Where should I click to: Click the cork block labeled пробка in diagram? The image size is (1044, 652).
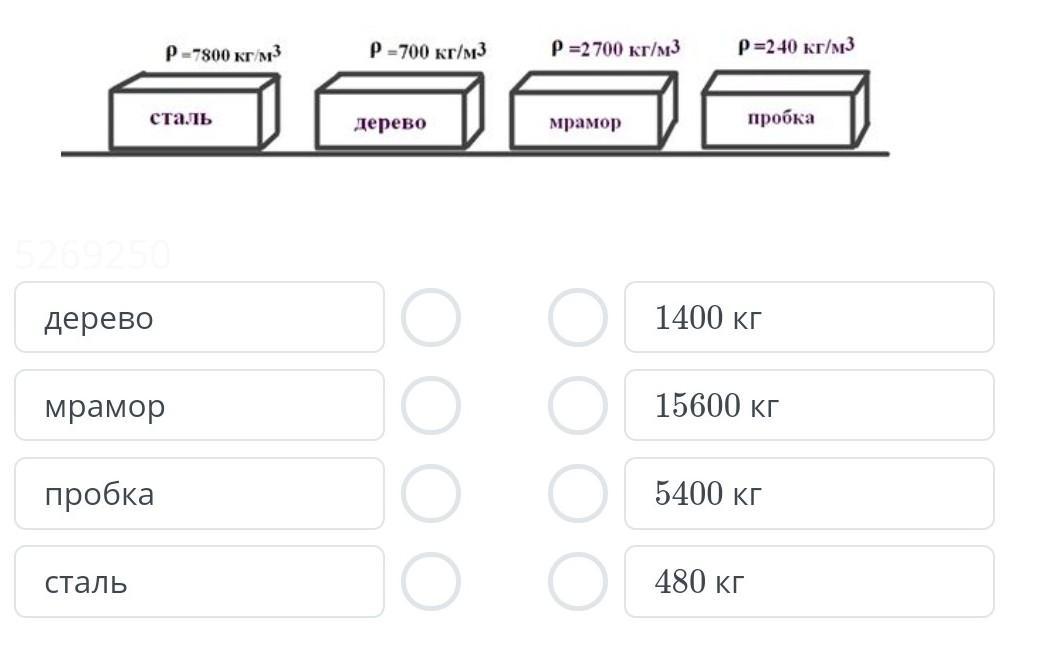point(786,109)
